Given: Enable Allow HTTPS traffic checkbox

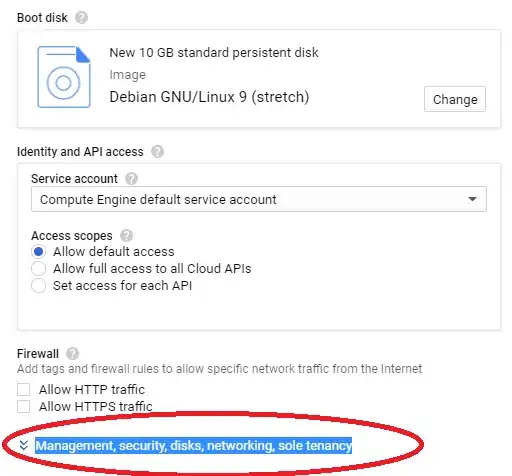Looking at the screenshot, I should pyautogui.click(x=23, y=406).
